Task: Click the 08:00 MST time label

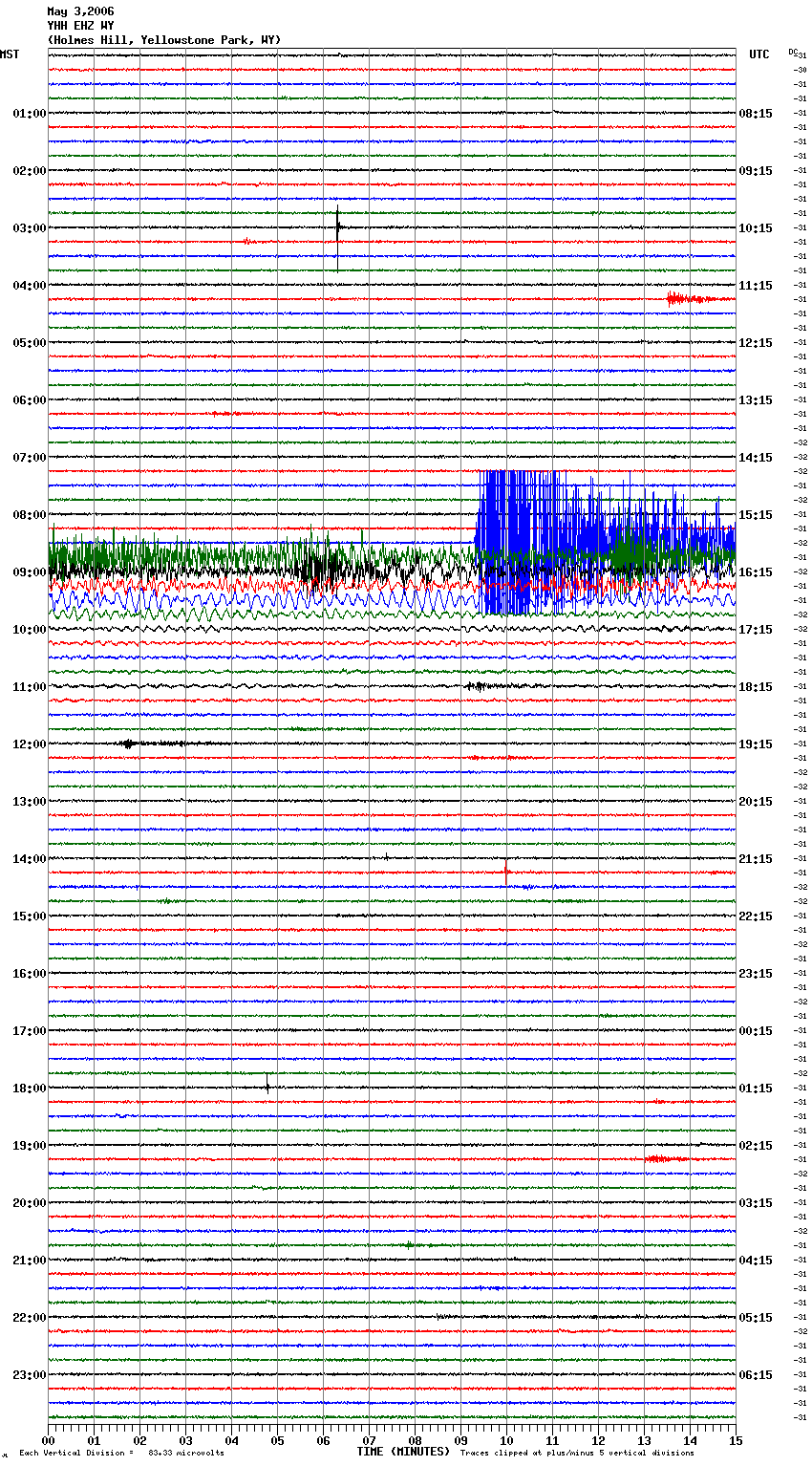Action: [x=30, y=515]
